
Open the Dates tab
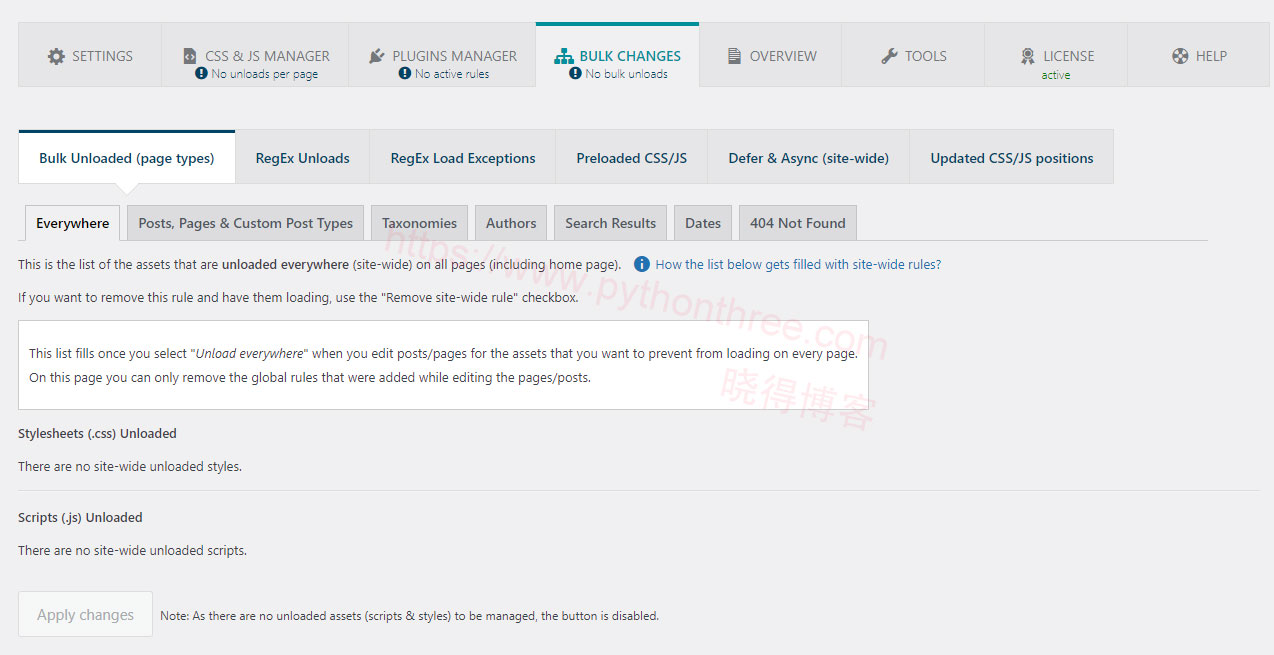click(x=703, y=223)
